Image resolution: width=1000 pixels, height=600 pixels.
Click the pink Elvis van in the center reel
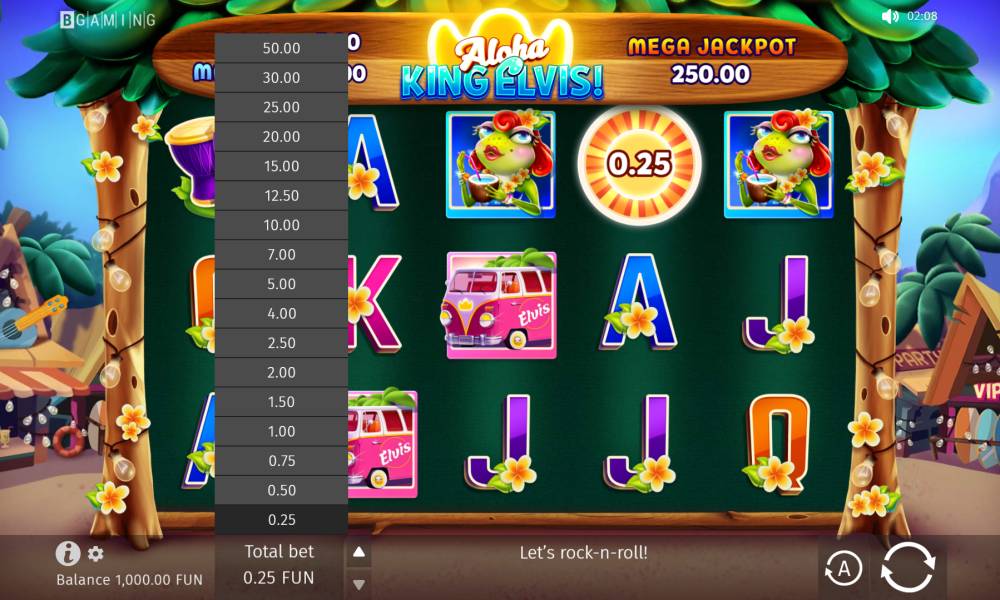tap(501, 305)
